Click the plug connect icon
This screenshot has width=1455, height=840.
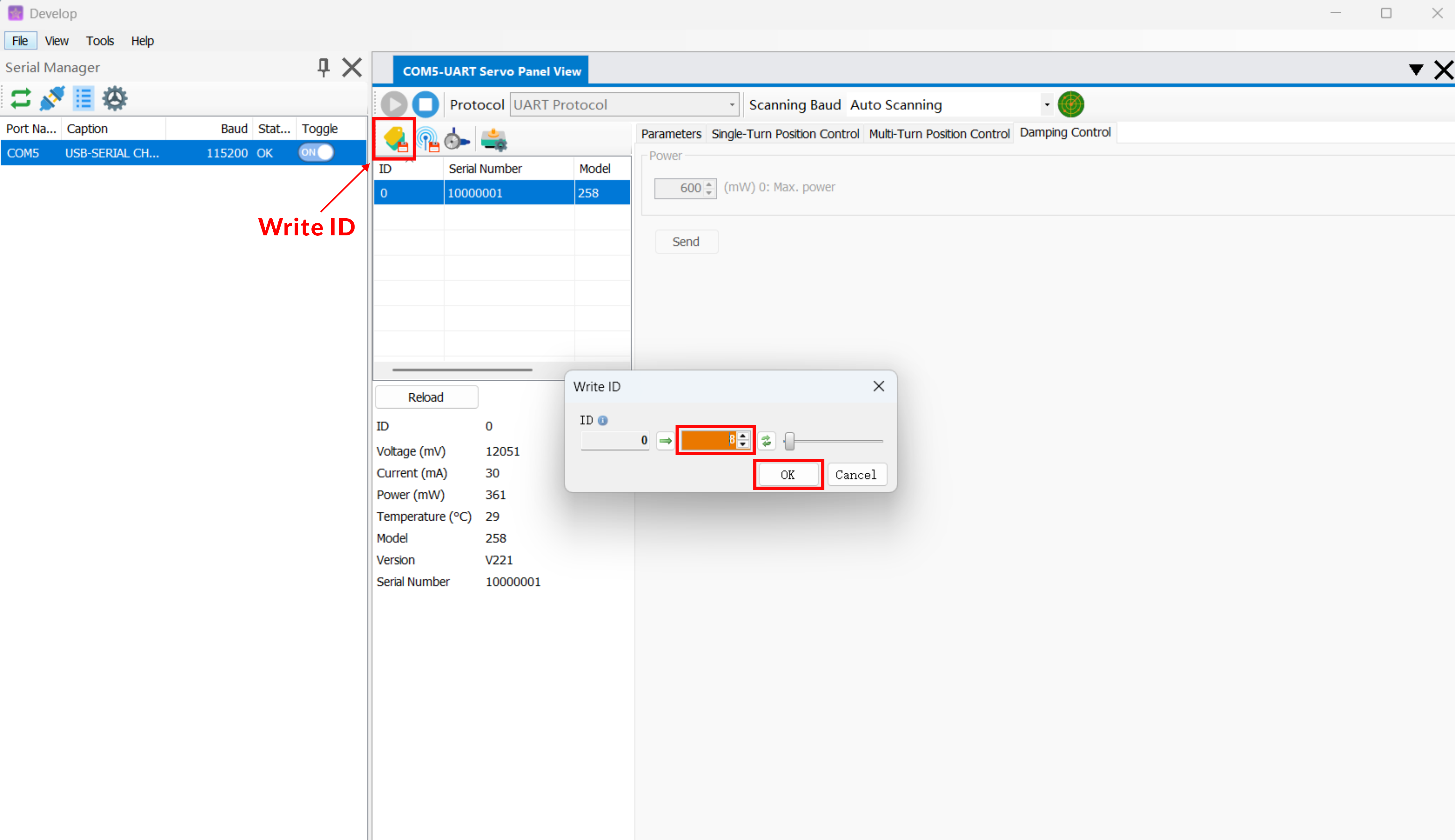[52, 99]
